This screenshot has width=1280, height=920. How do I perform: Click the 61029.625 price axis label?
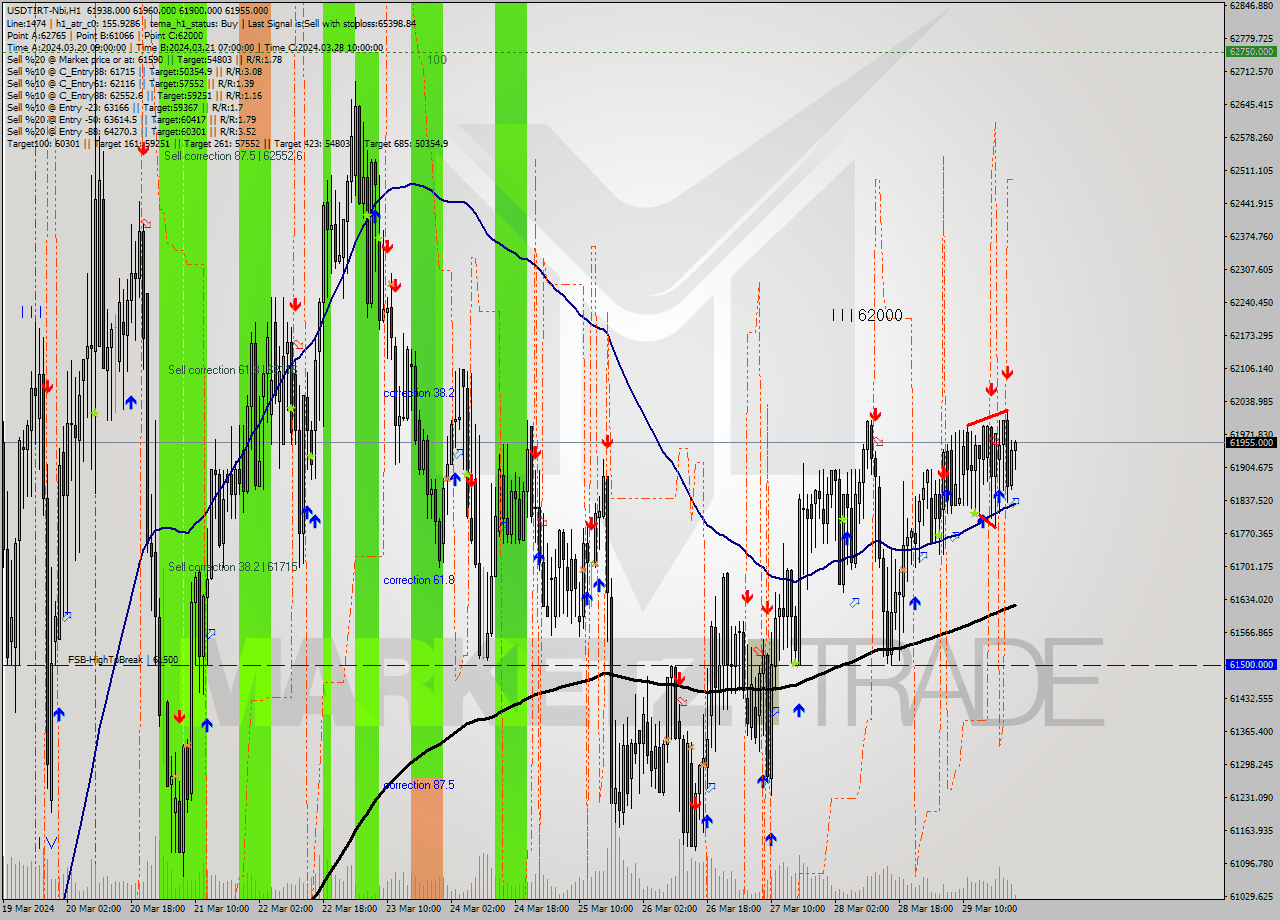click(1251, 896)
